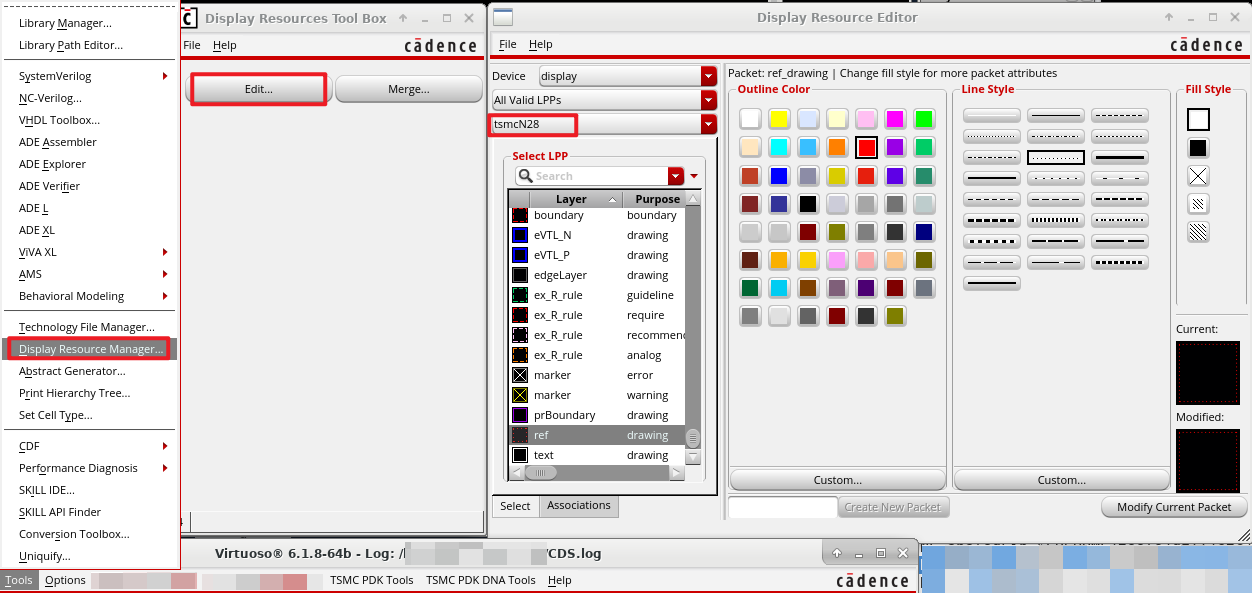
Task: Pick the light dotted fill style
Action: coord(1198,204)
